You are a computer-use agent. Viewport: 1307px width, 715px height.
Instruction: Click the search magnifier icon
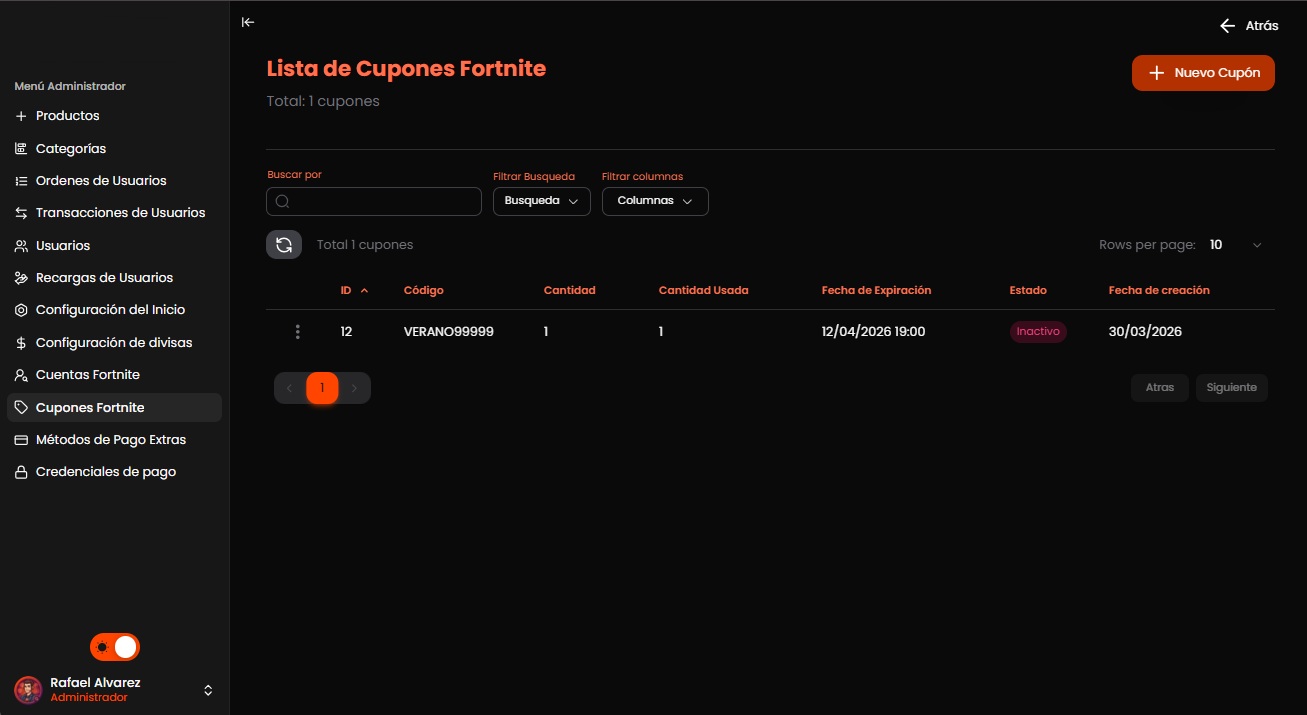(x=283, y=201)
